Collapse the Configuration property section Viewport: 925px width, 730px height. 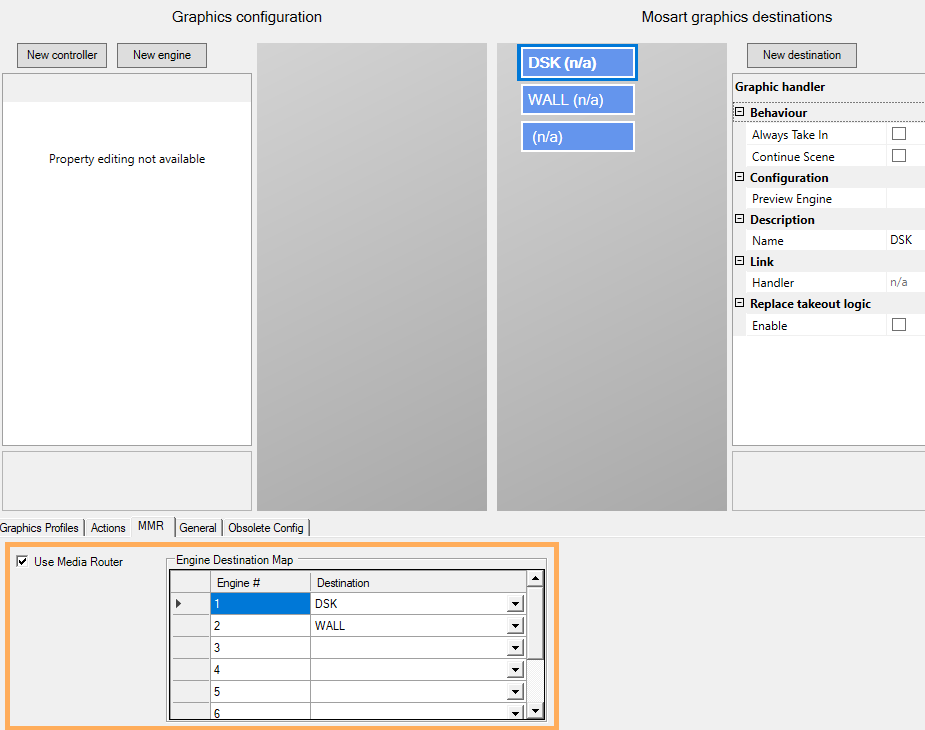tap(740, 178)
